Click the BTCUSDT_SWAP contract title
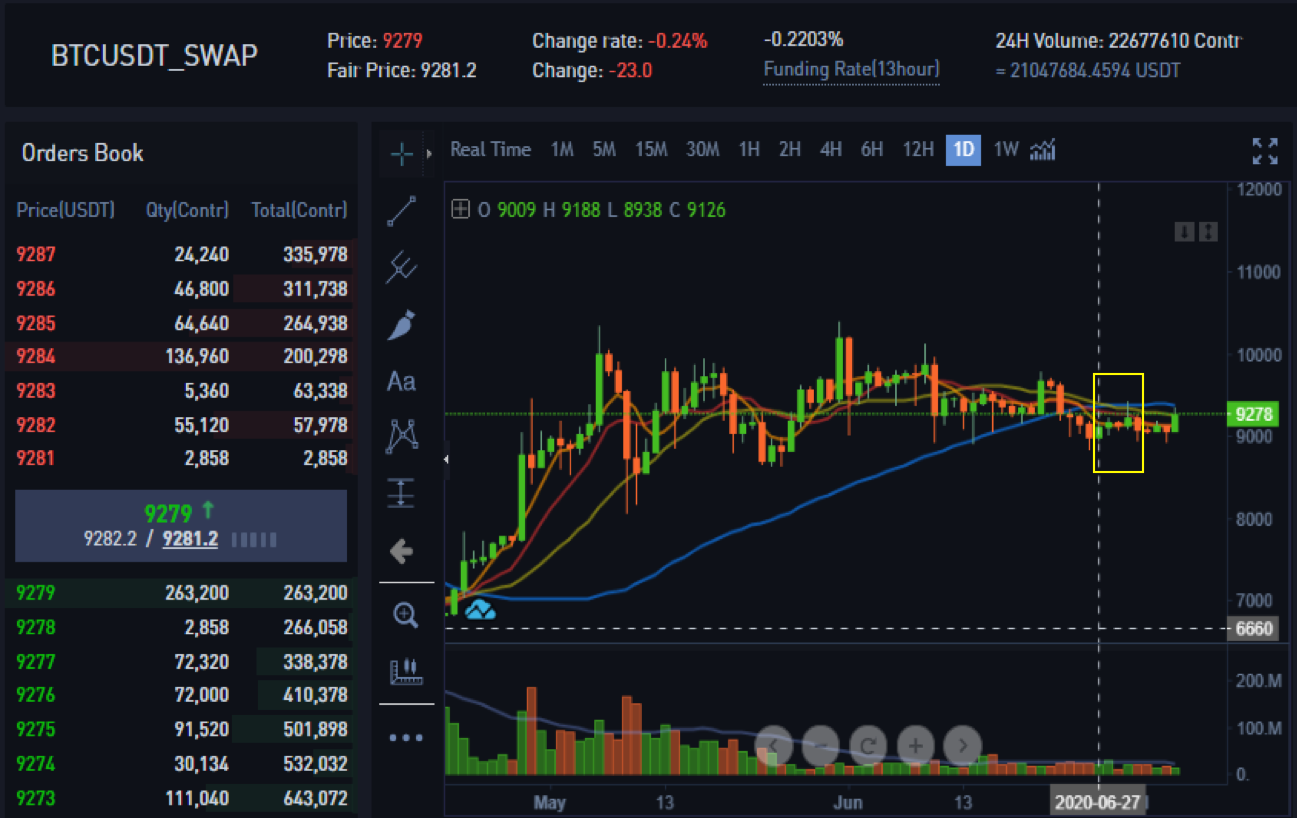The width and height of the screenshot is (1297, 818). point(154,55)
